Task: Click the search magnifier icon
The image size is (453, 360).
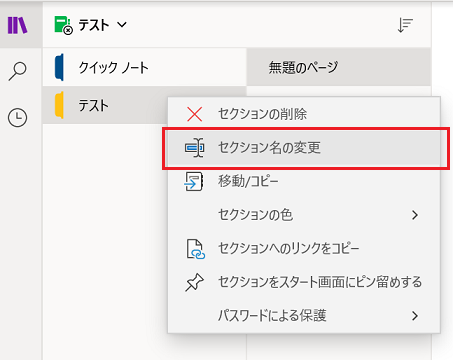Action: coord(17,71)
